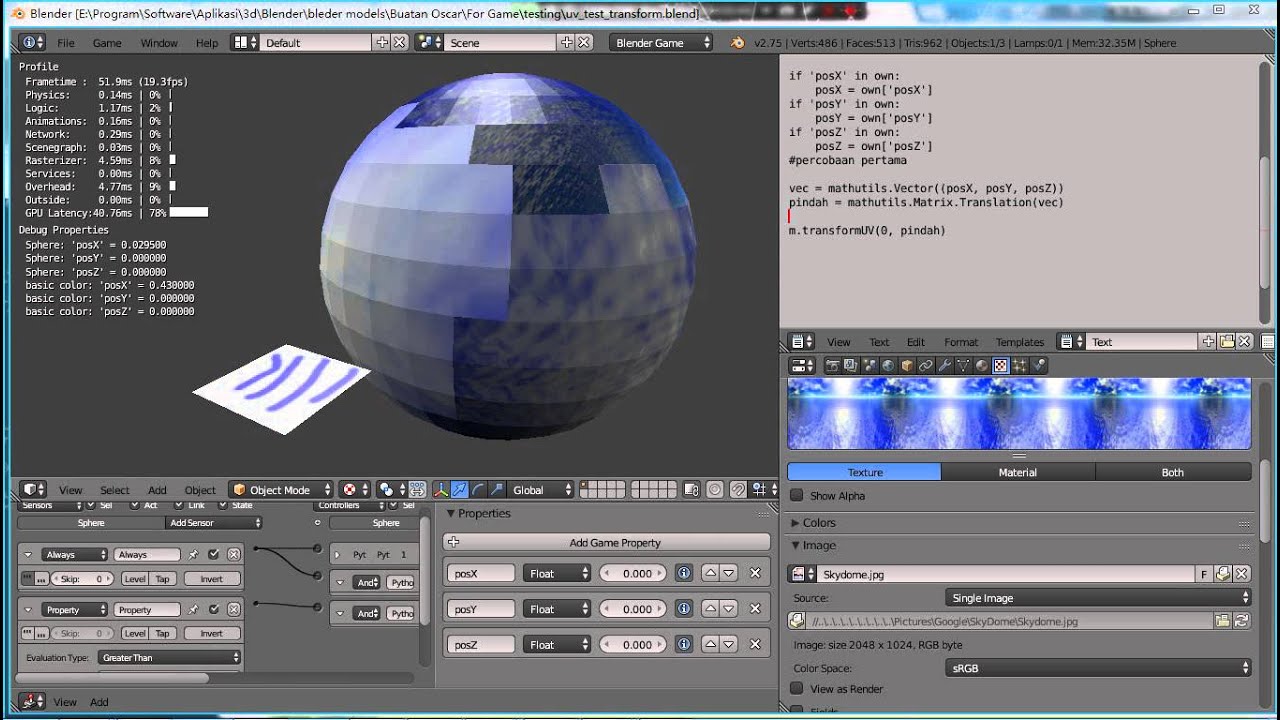Select the Material sphere tab icon
Viewport: 1280px width, 720px height.
coord(982,366)
